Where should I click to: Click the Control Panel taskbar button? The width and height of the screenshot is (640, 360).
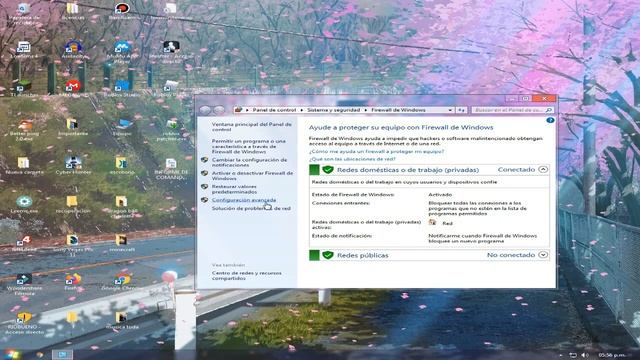point(62,354)
